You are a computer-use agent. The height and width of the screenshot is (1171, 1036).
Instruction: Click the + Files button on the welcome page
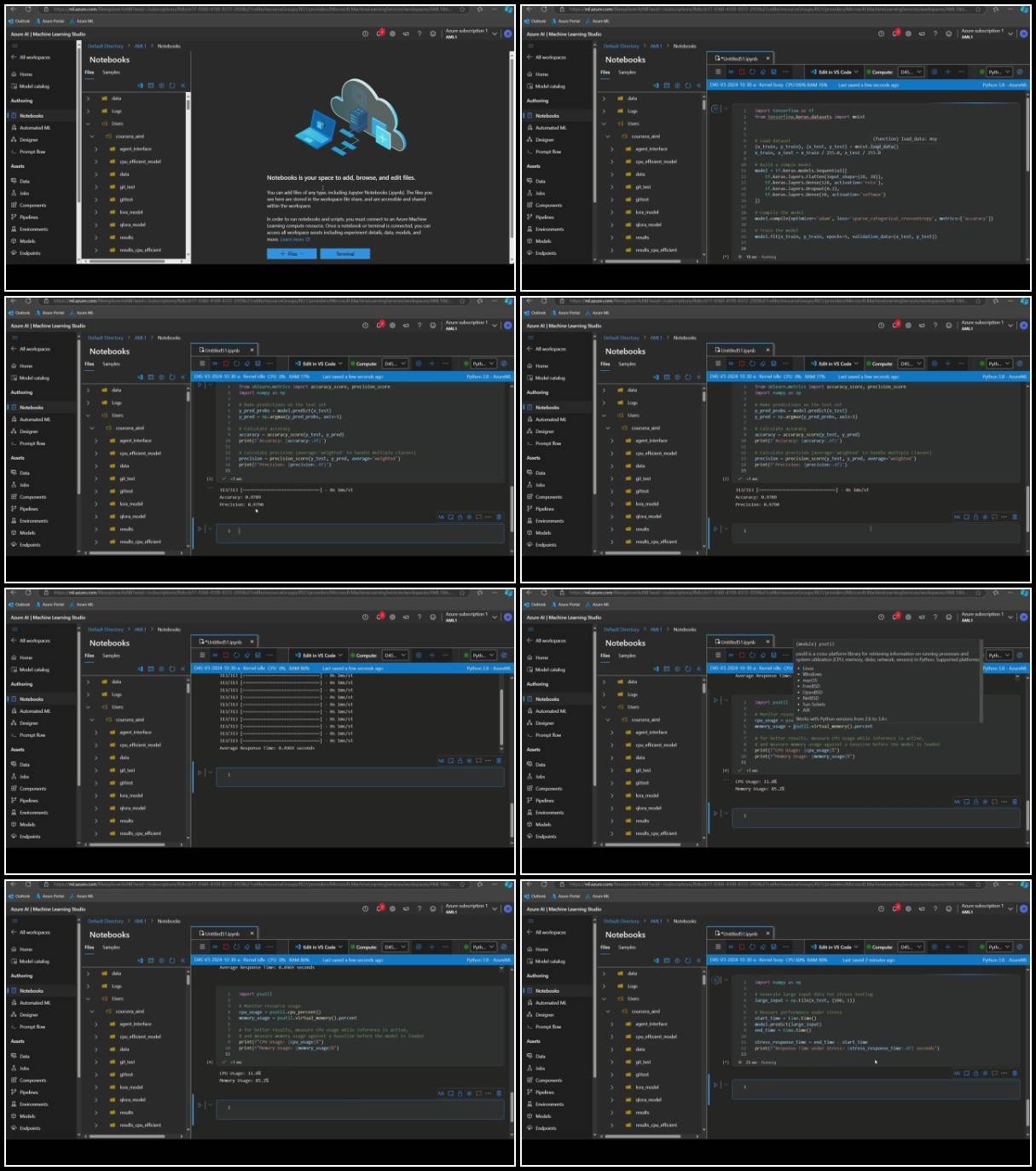tap(292, 253)
